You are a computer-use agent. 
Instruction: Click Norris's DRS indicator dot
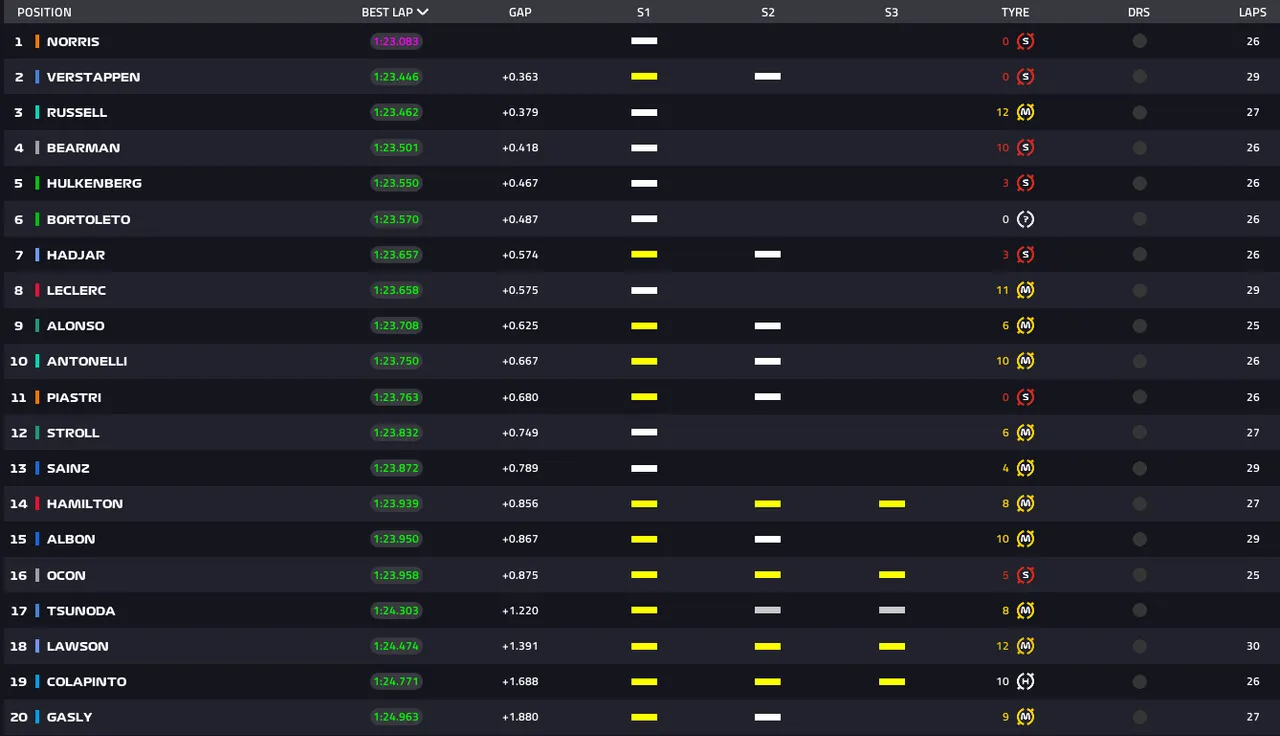point(1139,42)
